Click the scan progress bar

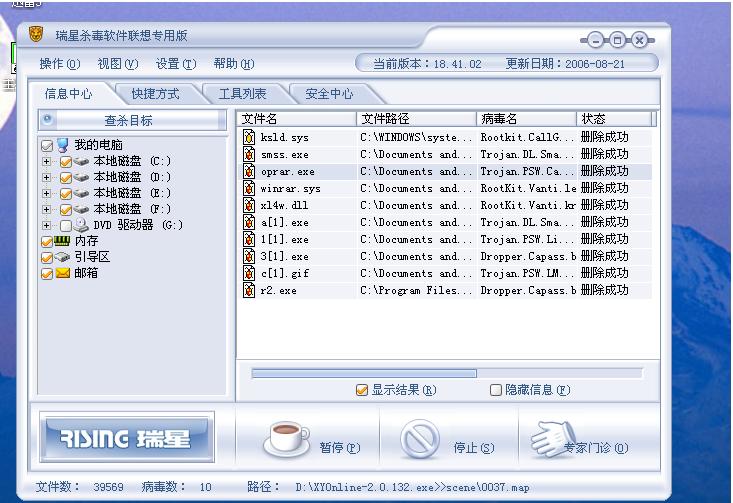click(446, 373)
